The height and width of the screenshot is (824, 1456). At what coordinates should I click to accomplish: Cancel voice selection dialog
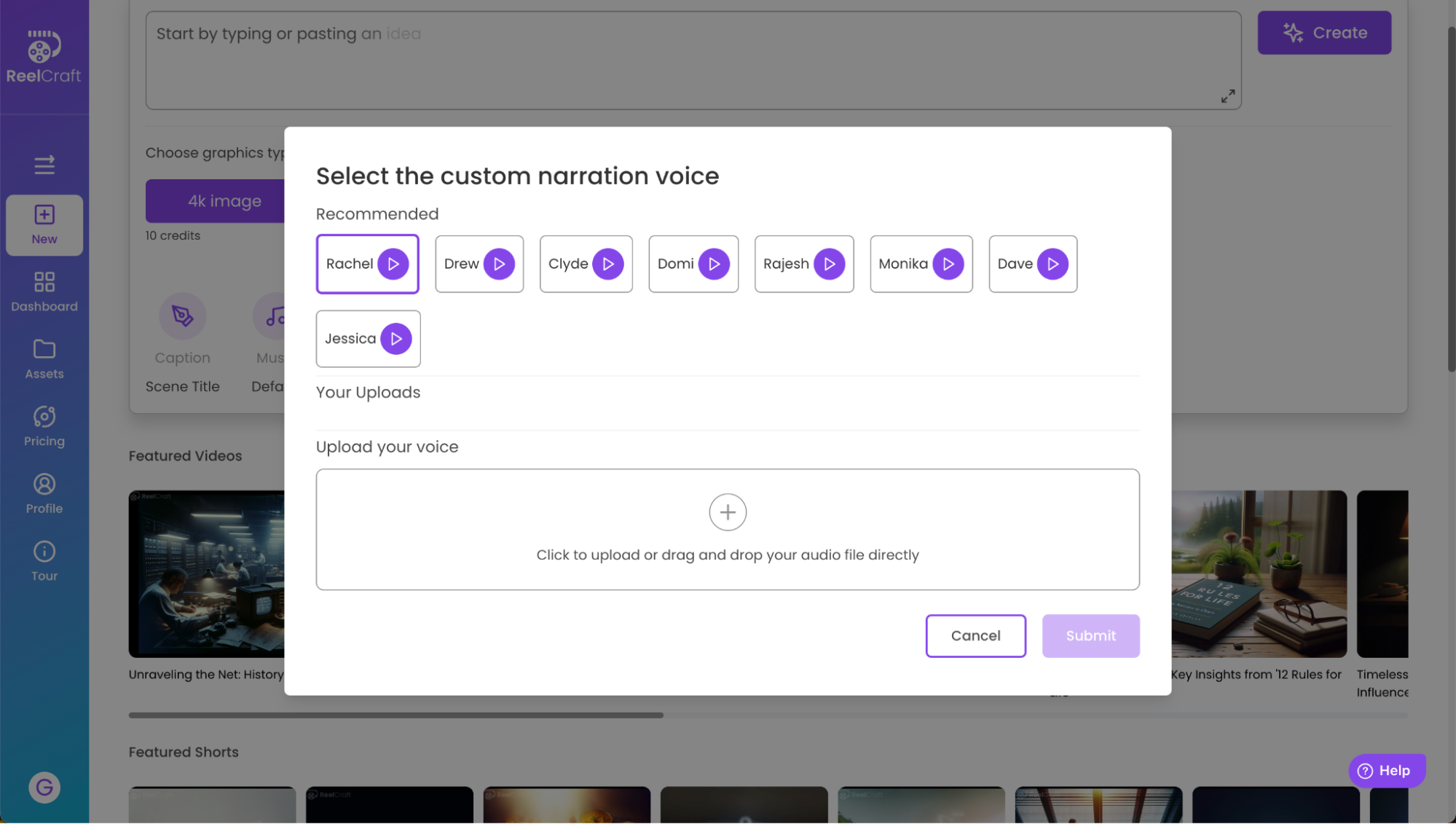click(x=975, y=635)
